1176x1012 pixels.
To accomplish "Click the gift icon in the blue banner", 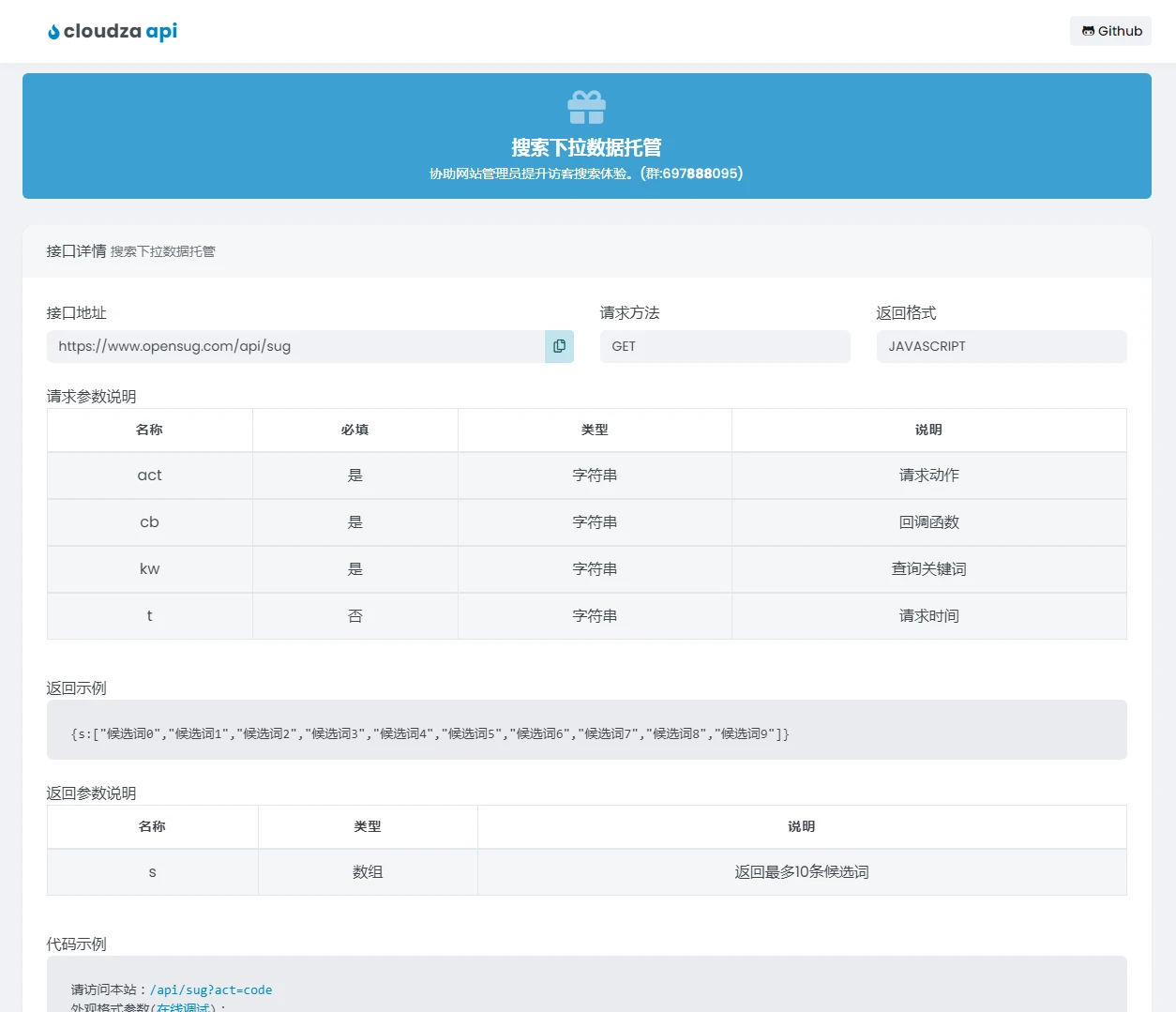I will coord(586,107).
